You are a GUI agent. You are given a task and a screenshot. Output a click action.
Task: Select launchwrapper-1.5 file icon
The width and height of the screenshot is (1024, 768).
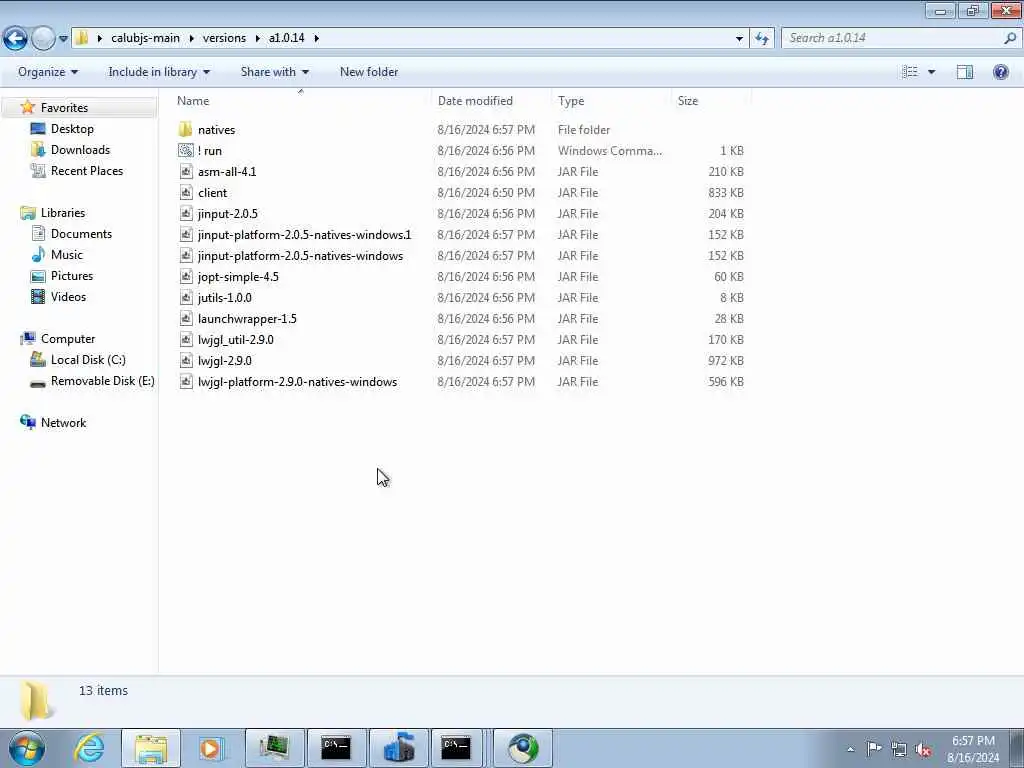pyautogui.click(x=186, y=319)
